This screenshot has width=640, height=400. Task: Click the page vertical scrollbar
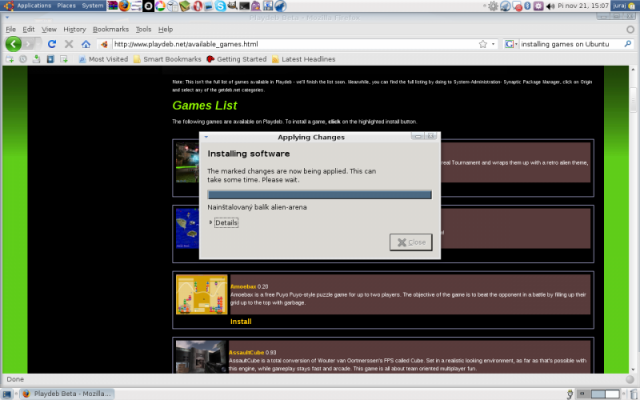click(633, 220)
